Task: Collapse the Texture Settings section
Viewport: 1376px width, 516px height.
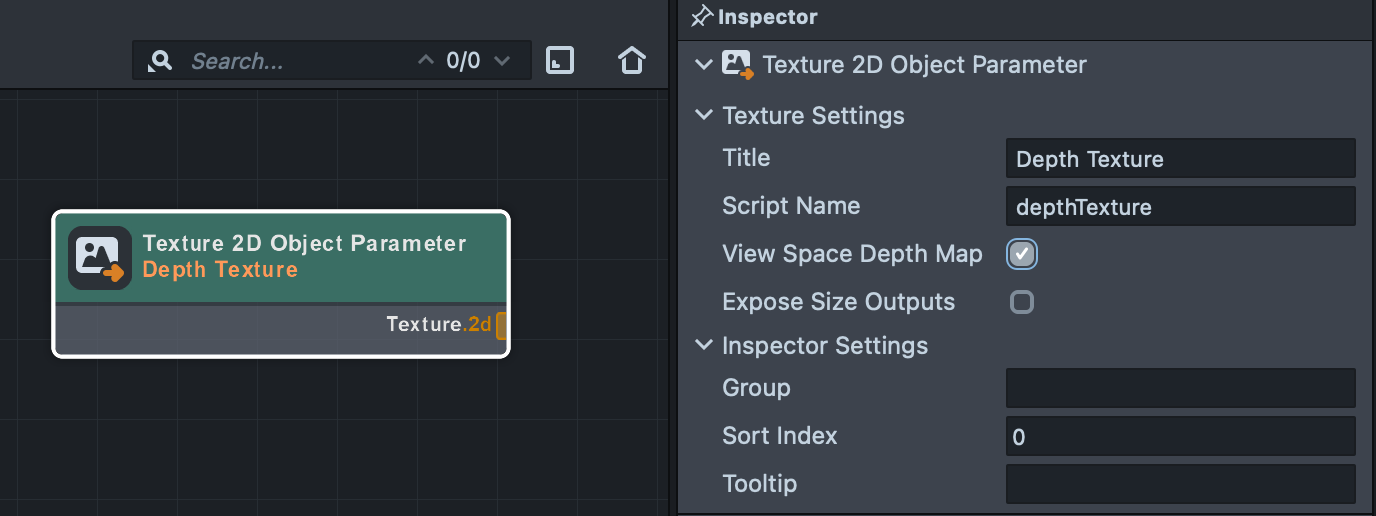Action: click(x=704, y=116)
